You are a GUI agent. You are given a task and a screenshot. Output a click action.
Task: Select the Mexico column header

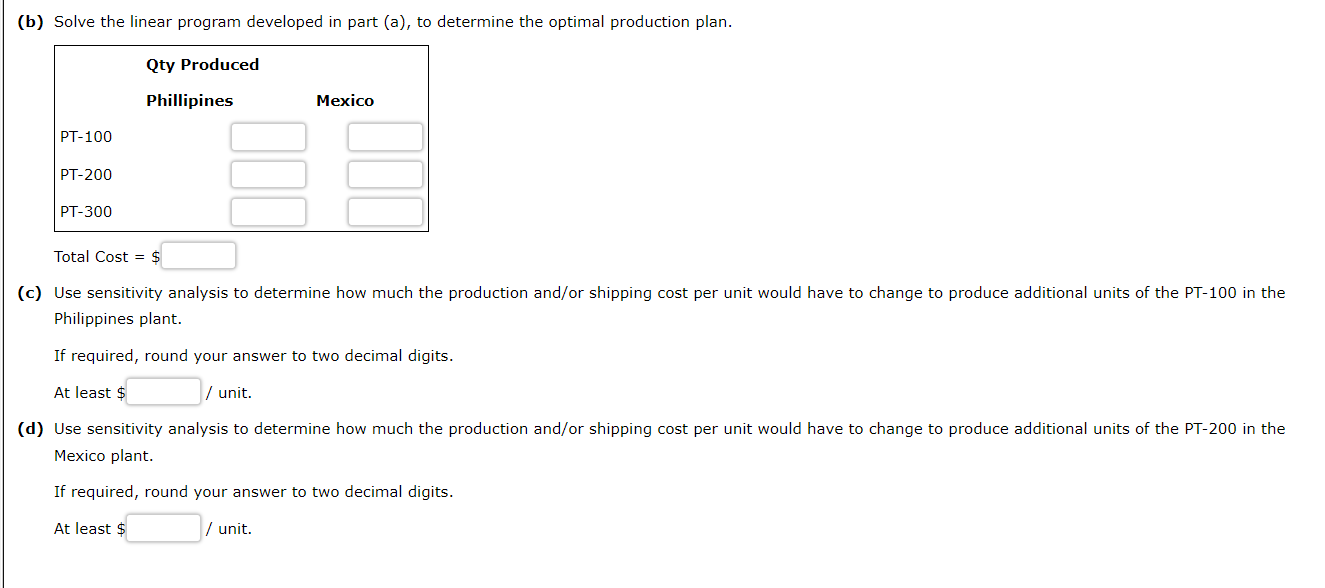344,100
